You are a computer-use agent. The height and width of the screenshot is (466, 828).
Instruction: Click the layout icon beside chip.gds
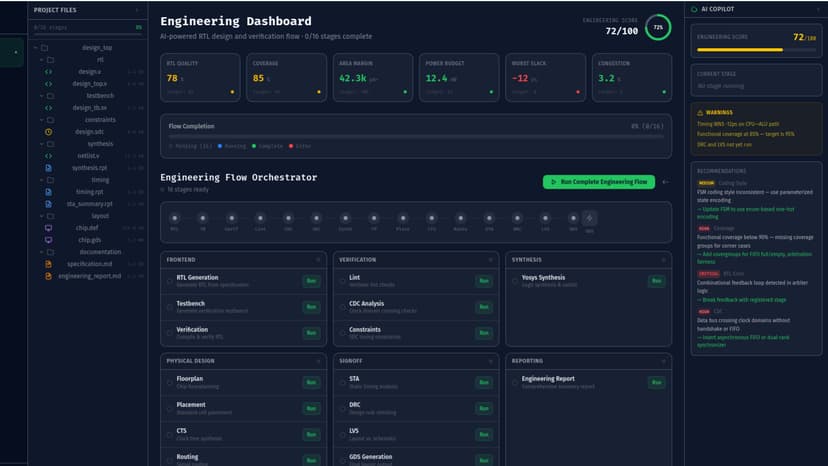coord(48,240)
